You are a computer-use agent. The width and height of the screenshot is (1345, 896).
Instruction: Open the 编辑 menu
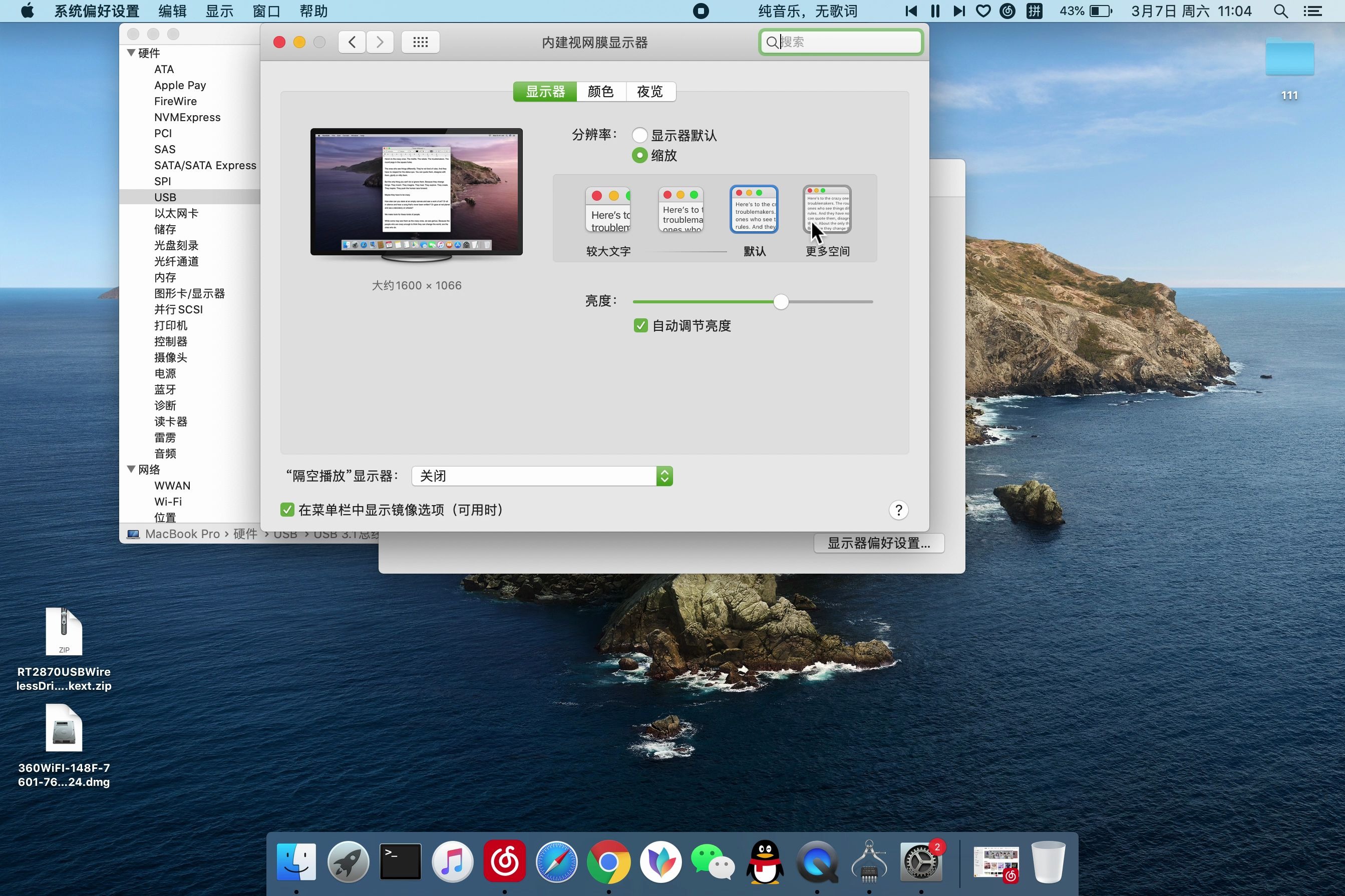tap(173, 11)
